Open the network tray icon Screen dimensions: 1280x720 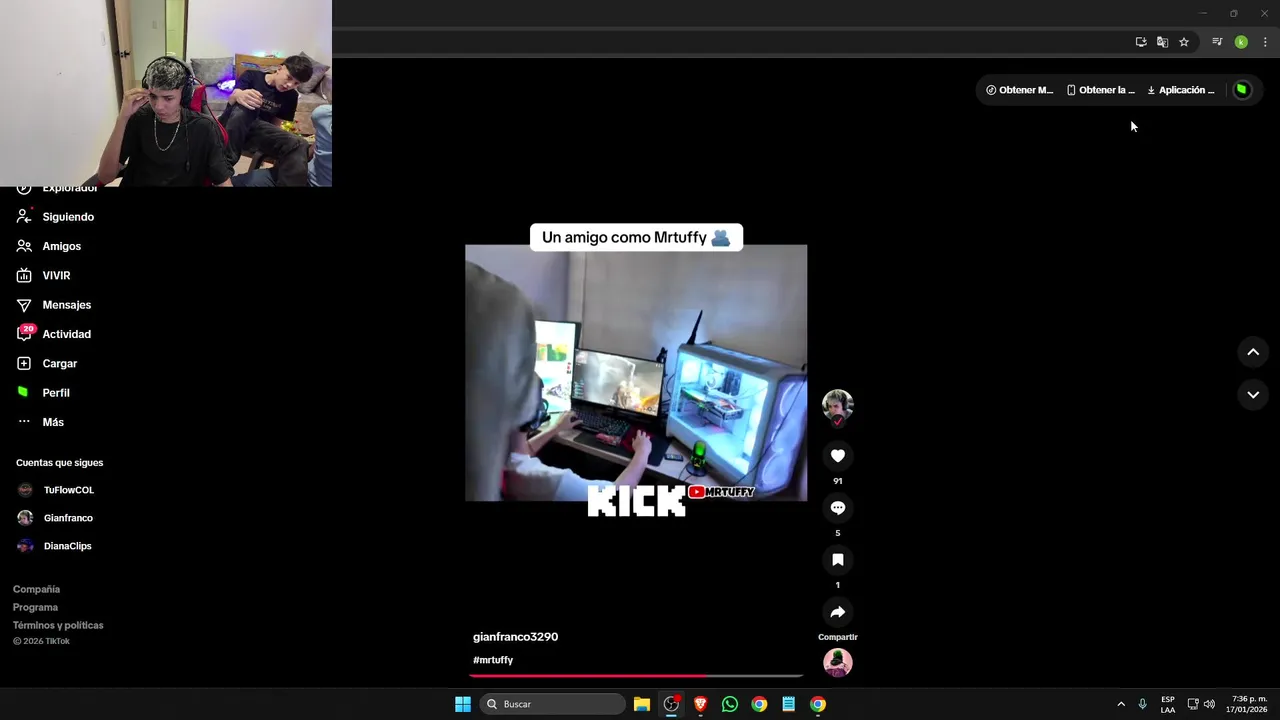1193,704
